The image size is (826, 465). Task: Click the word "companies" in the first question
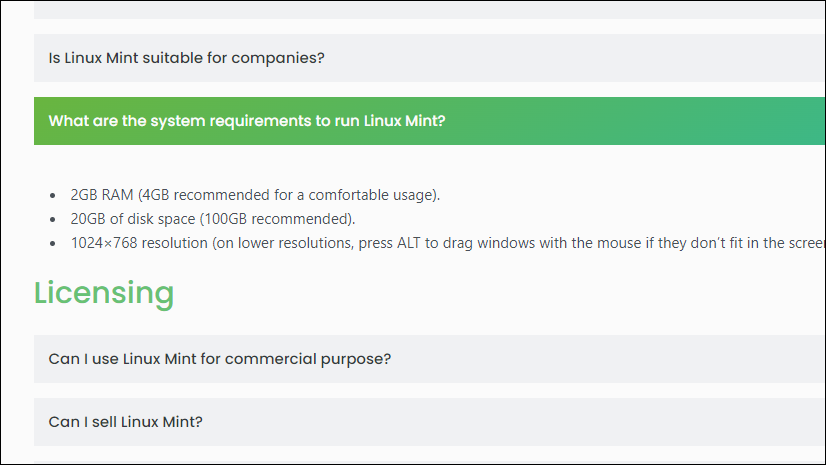click(275, 58)
